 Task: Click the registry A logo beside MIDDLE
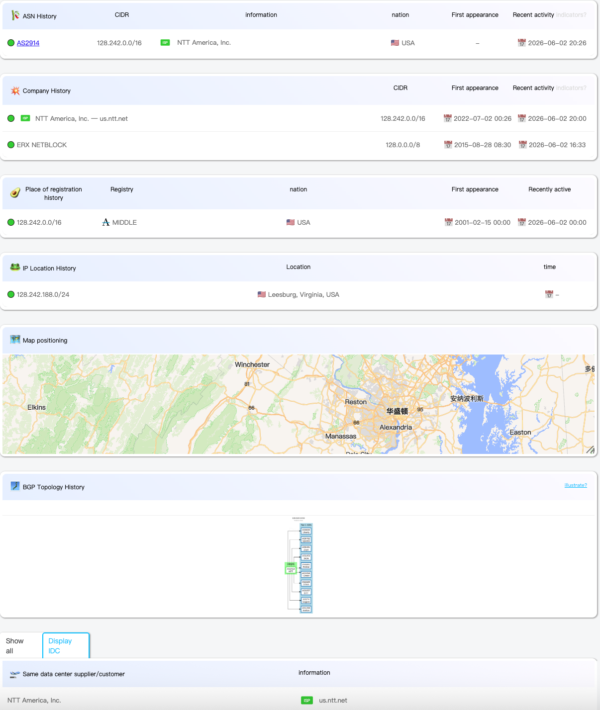(106, 222)
